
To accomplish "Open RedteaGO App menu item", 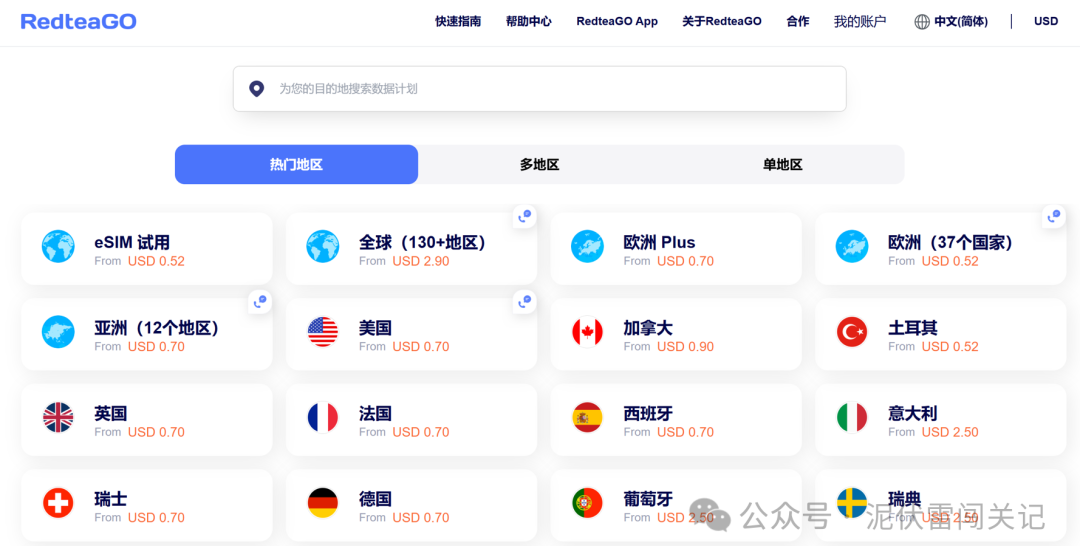I will tap(617, 21).
